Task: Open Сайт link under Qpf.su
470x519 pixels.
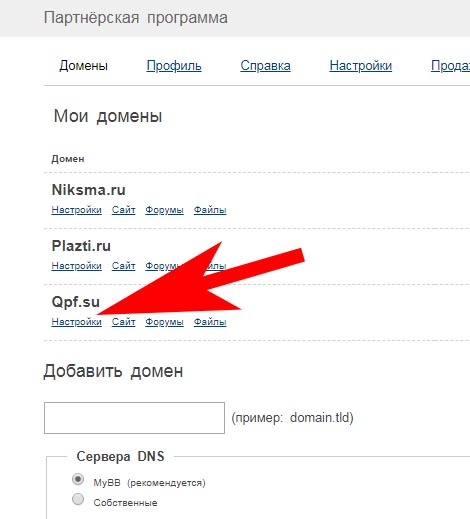Action: [123, 322]
